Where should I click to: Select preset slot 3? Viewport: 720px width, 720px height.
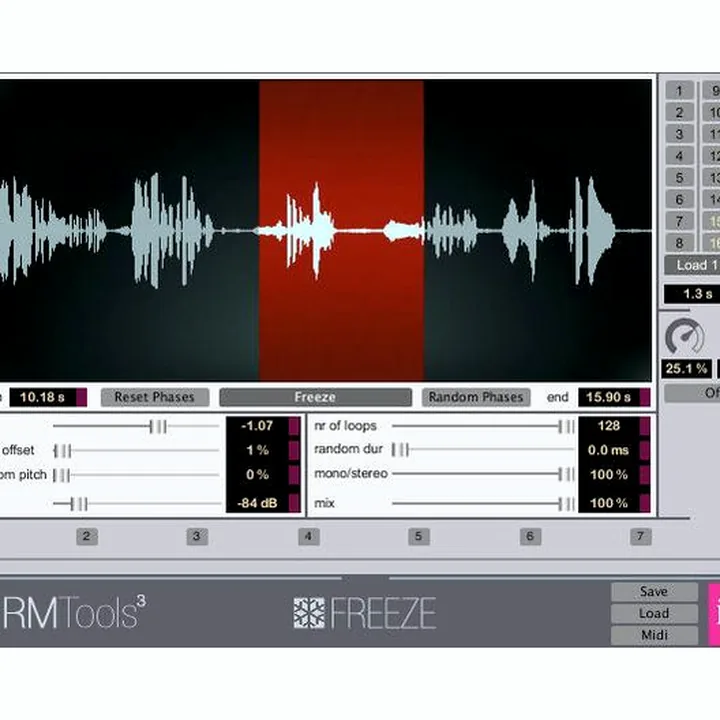pyautogui.click(x=679, y=134)
